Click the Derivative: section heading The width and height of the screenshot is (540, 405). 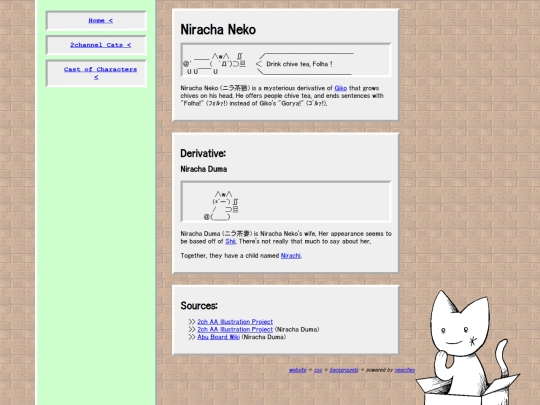point(203,153)
